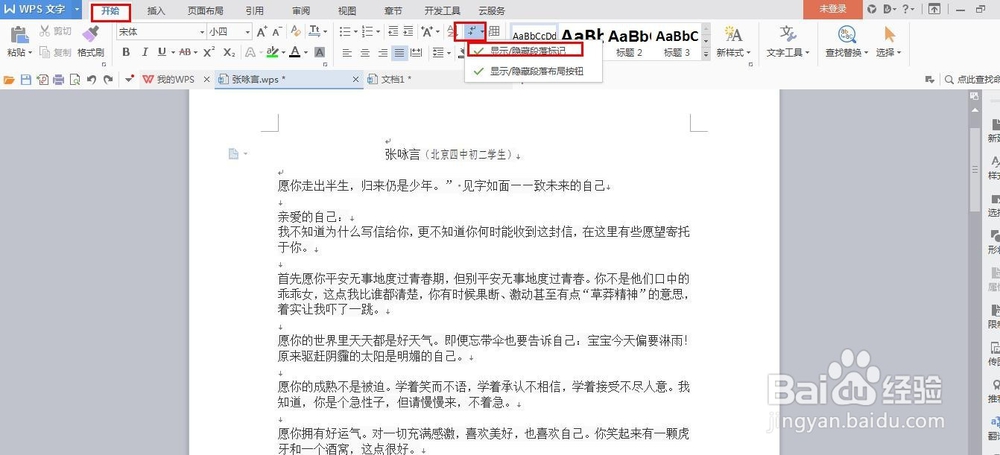
Task: Switch to the 审阅 ribbon tab
Action: 301,10
